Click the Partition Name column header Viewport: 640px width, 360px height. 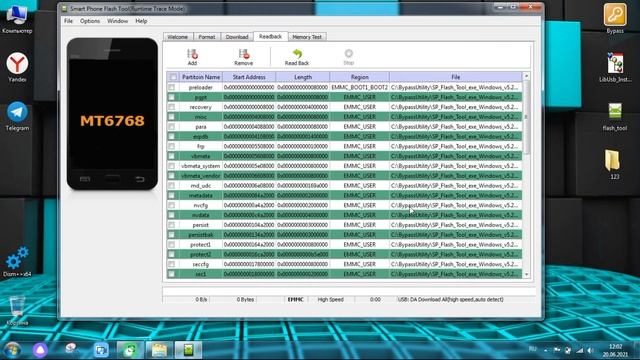coord(201,77)
